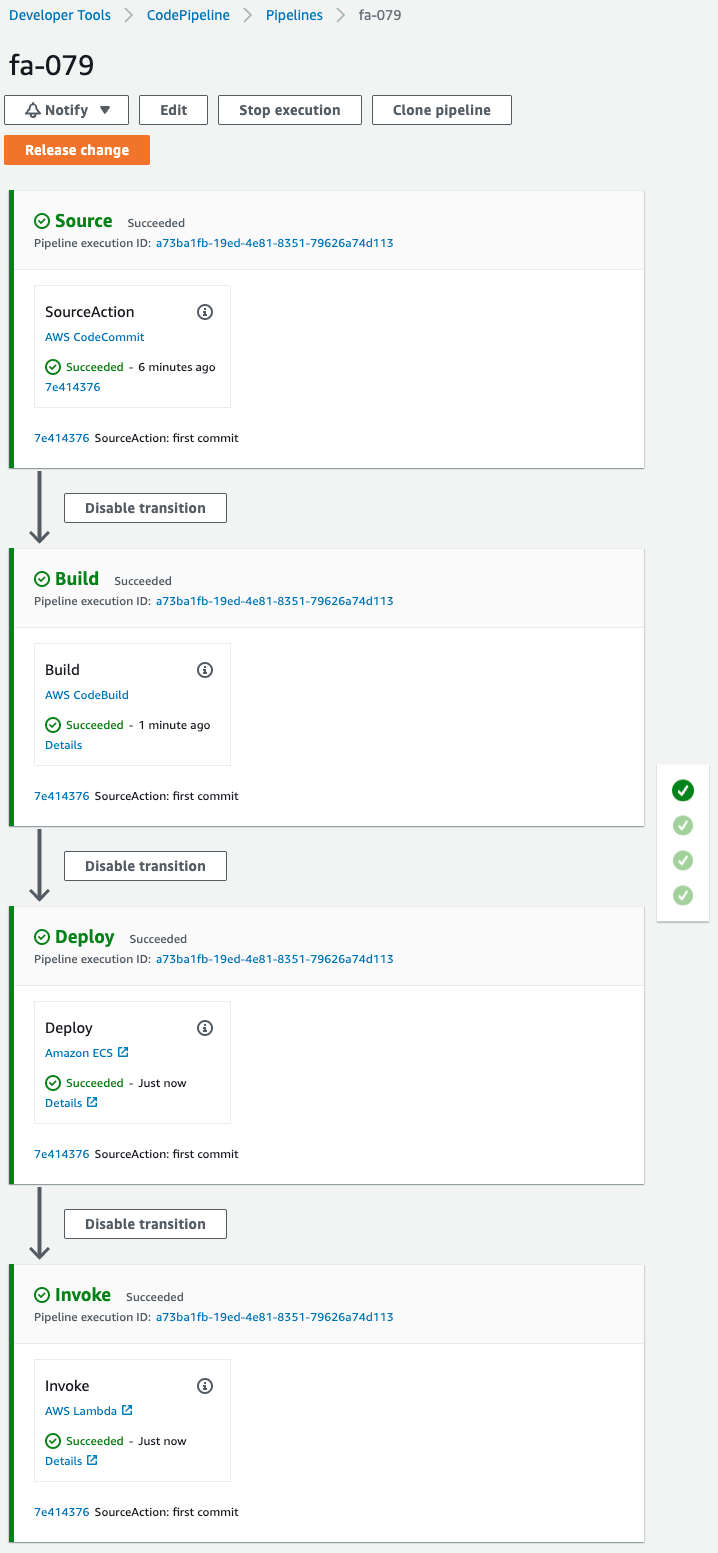This screenshot has height=1553, width=718.
Task: Open the Notify dropdown menu
Action: click(x=68, y=110)
